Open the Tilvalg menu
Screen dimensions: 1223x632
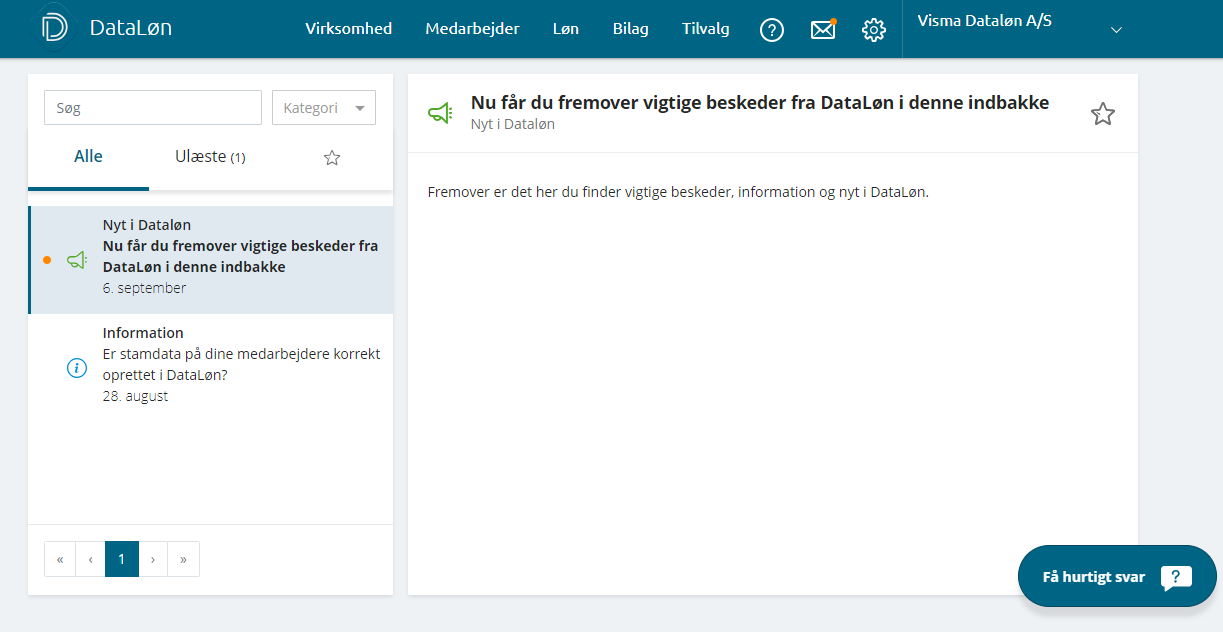tap(706, 29)
